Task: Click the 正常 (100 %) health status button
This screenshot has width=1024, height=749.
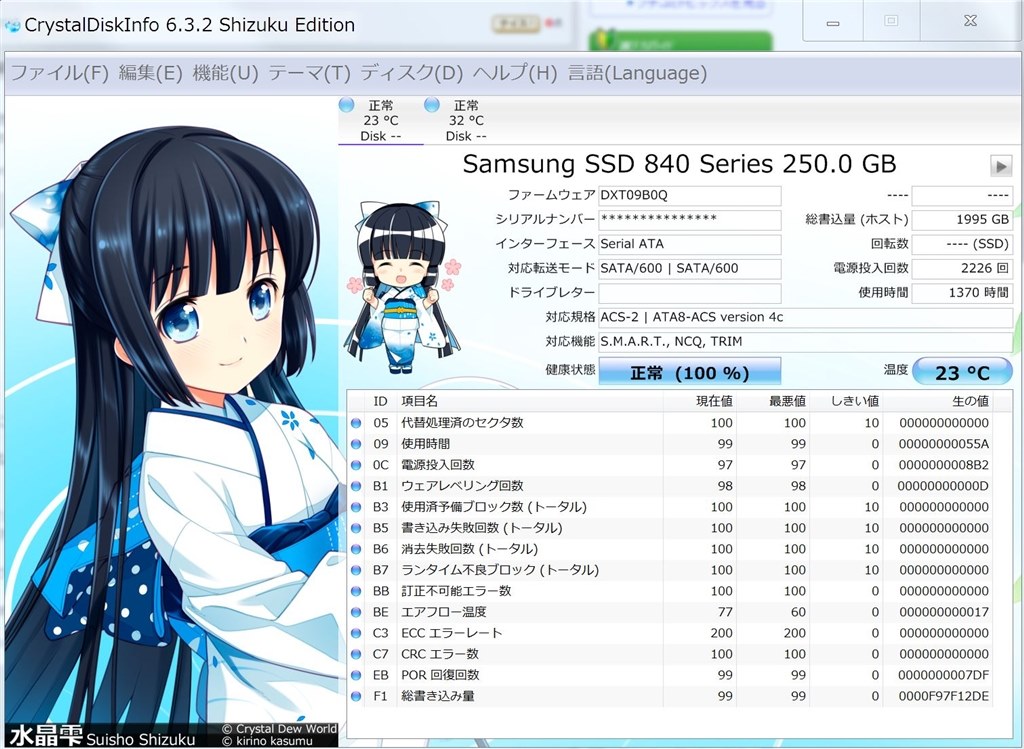Action: point(689,370)
